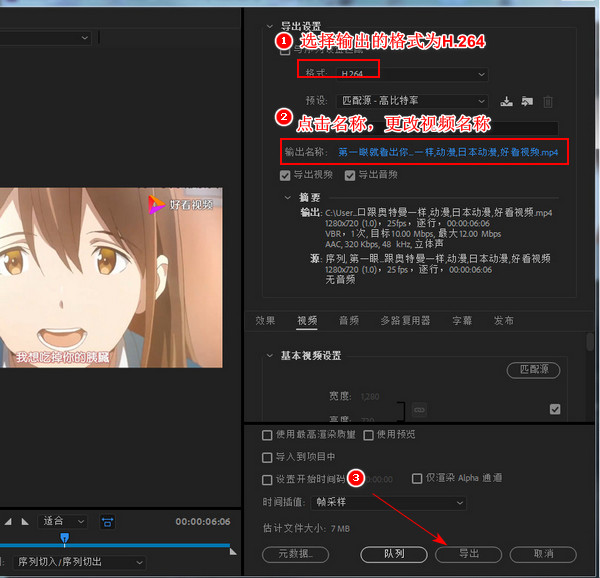Open the dropdown at top left panel
The width and height of the screenshot is (600, 578).
coord(45,37)
